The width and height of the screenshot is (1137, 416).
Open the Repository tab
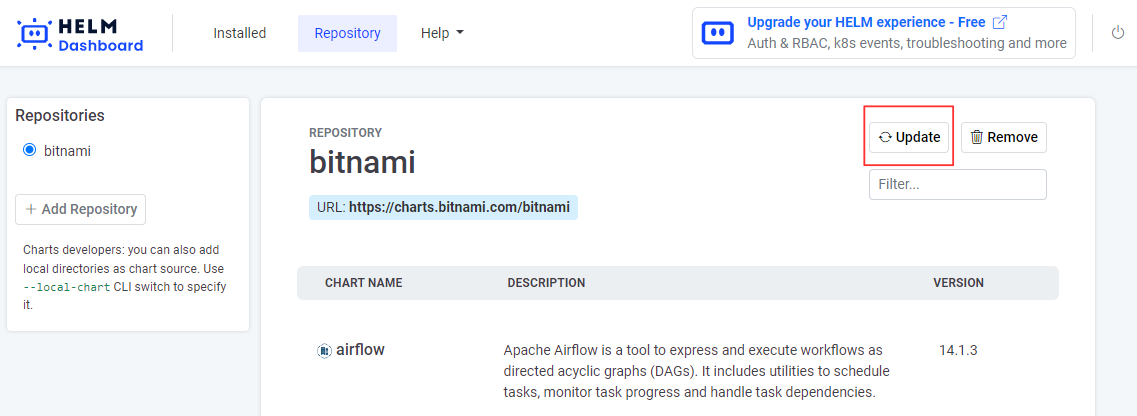347,33
